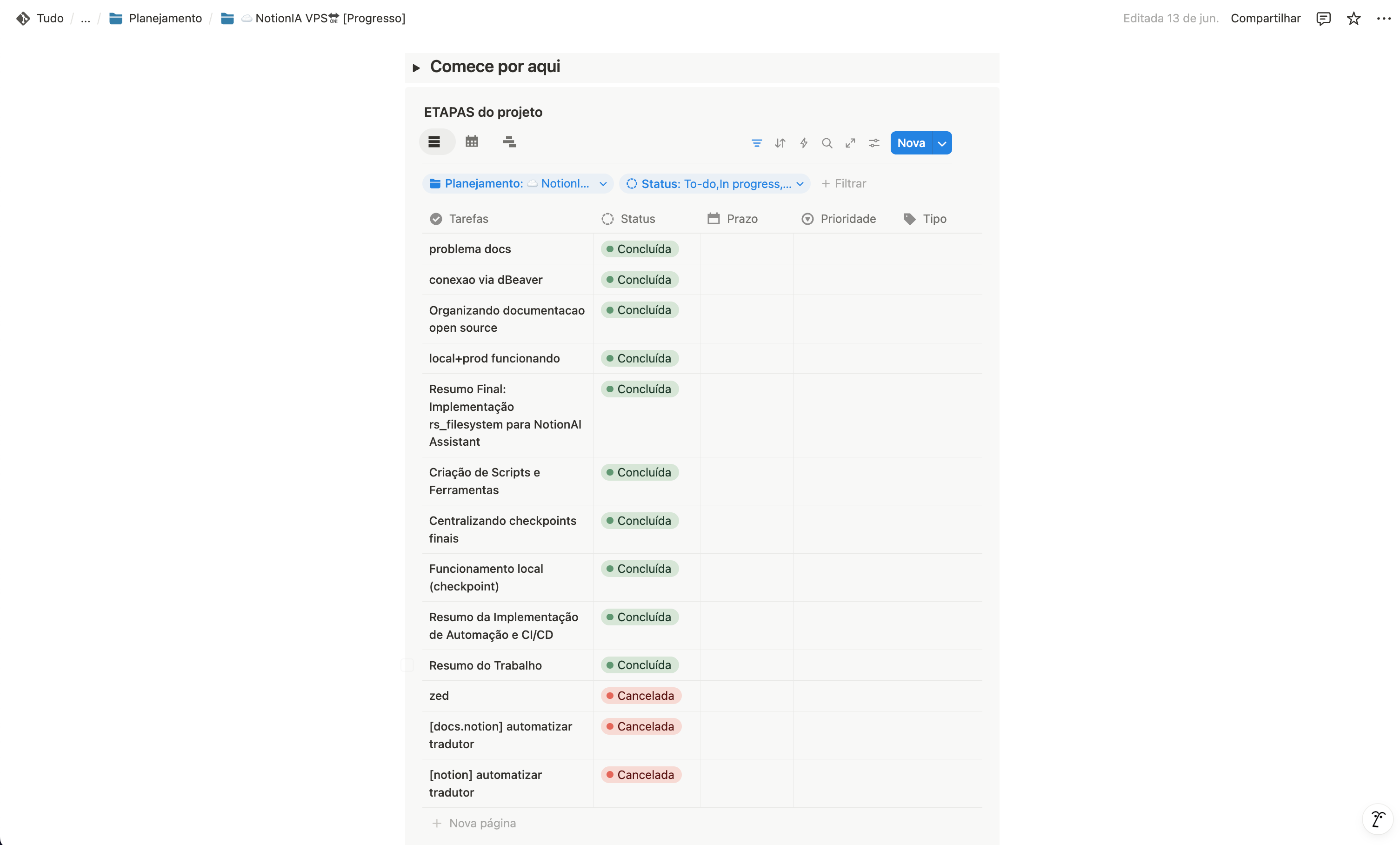Expand the breadcrumb ellipsis
Screen dimensions: 1400x845
tap(85, 18)
